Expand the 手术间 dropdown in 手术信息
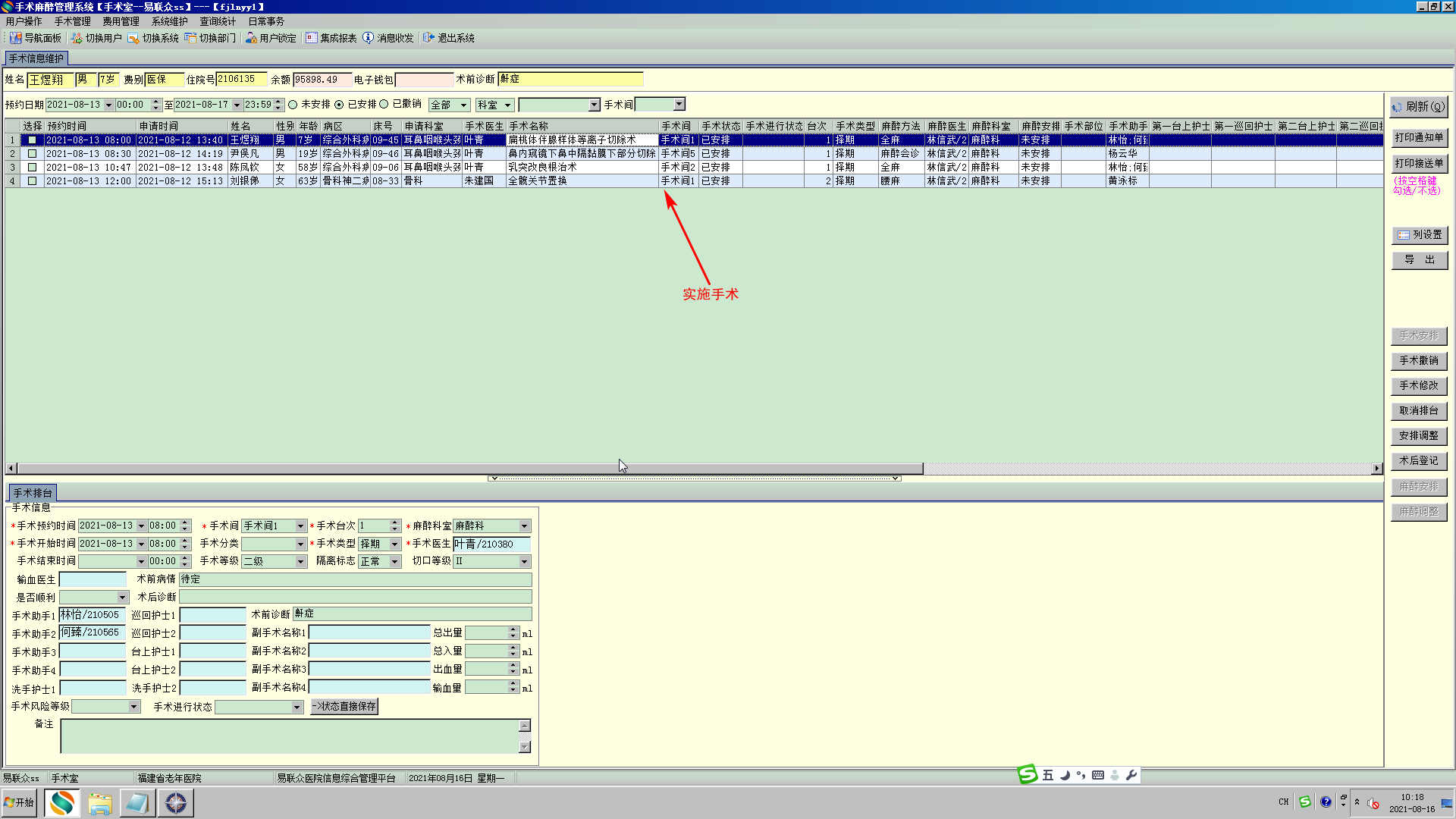The image size is (1456, 819). [300, 526]
